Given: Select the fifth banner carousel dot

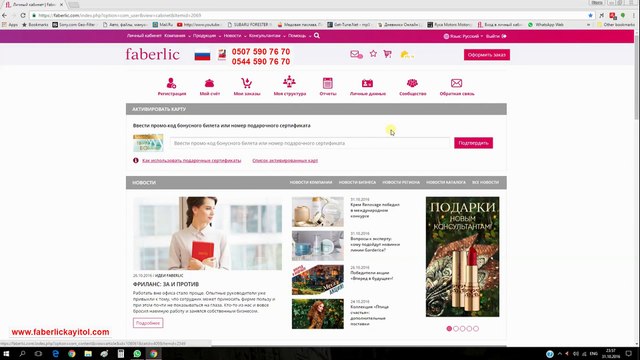Looking at the screenshot, I should tap(476, 329).
